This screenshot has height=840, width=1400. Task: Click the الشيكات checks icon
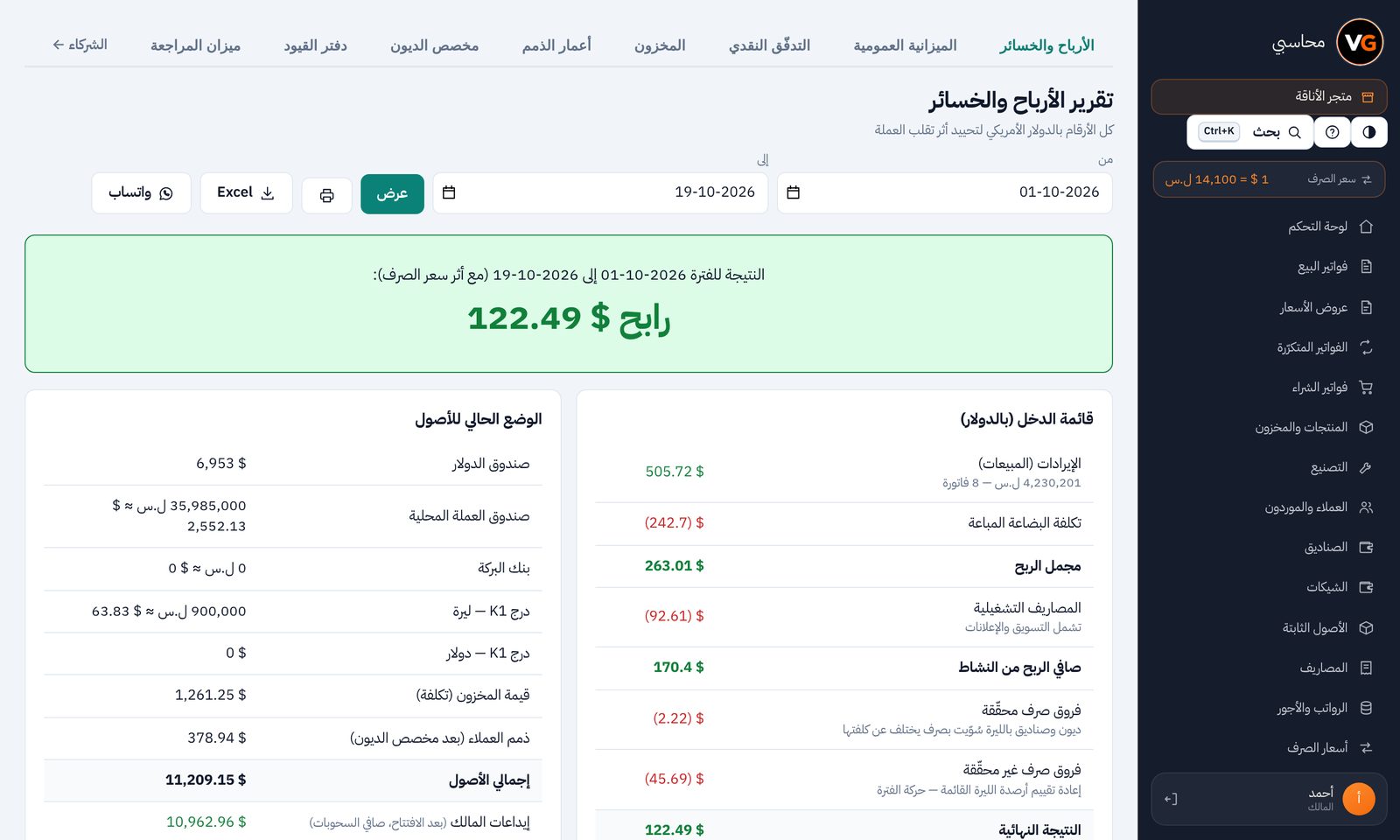pos(1366,587)
